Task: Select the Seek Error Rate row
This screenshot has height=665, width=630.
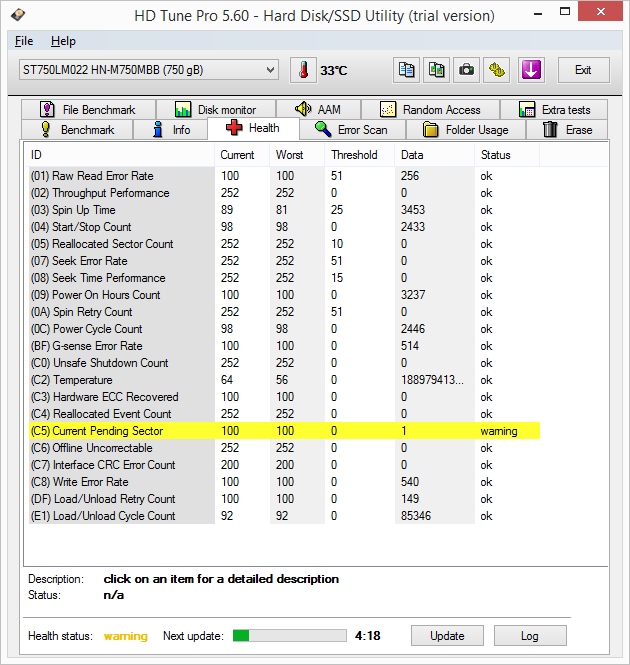Action: click(284, 261)
